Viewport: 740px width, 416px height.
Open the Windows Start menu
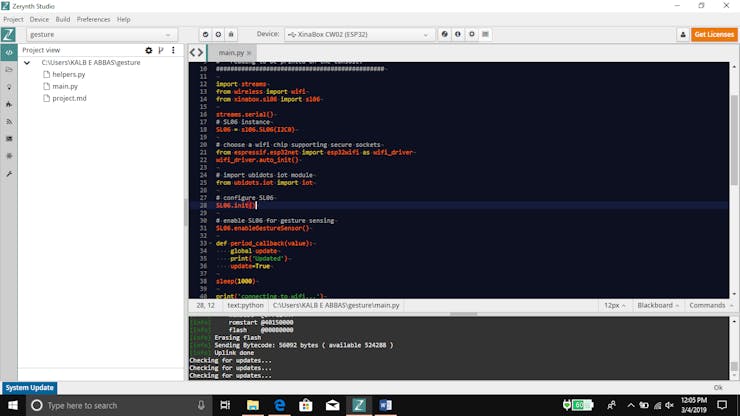[13, 405]
